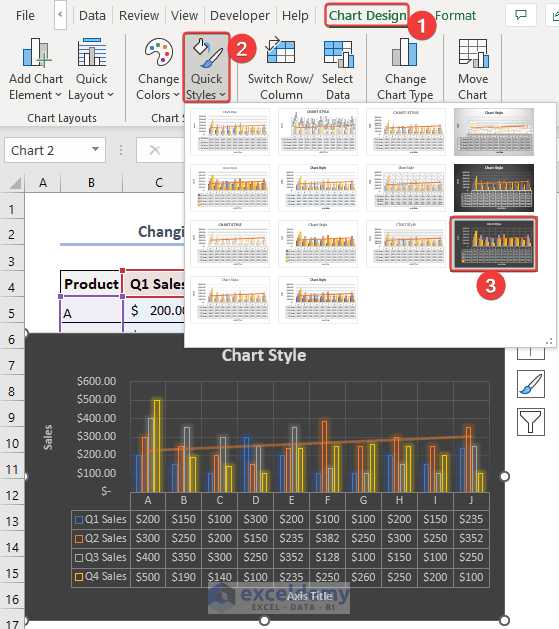Open the View tab
This screenshot has height=629, width=559.
[x=184, y=15]
